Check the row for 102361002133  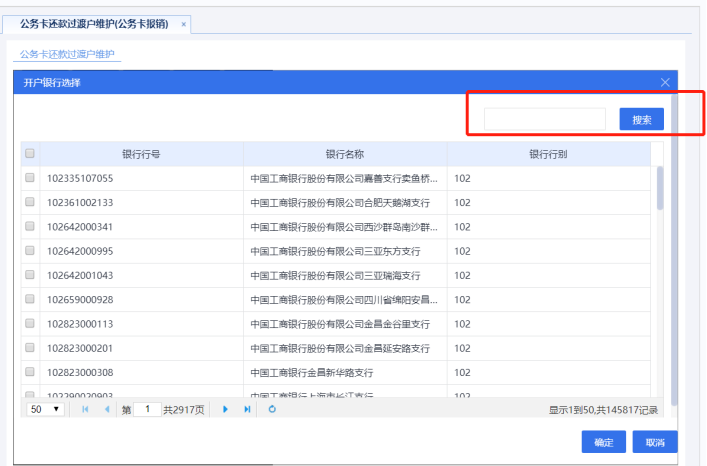click(x=30, y=202)
